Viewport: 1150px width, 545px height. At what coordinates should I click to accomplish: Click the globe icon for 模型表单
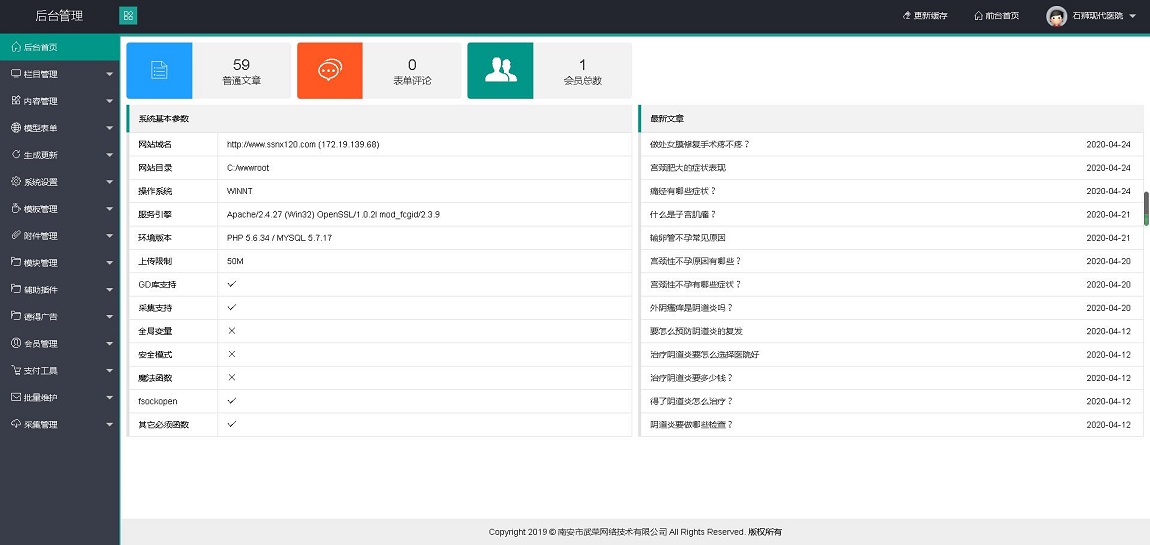[x=16, y=128]
